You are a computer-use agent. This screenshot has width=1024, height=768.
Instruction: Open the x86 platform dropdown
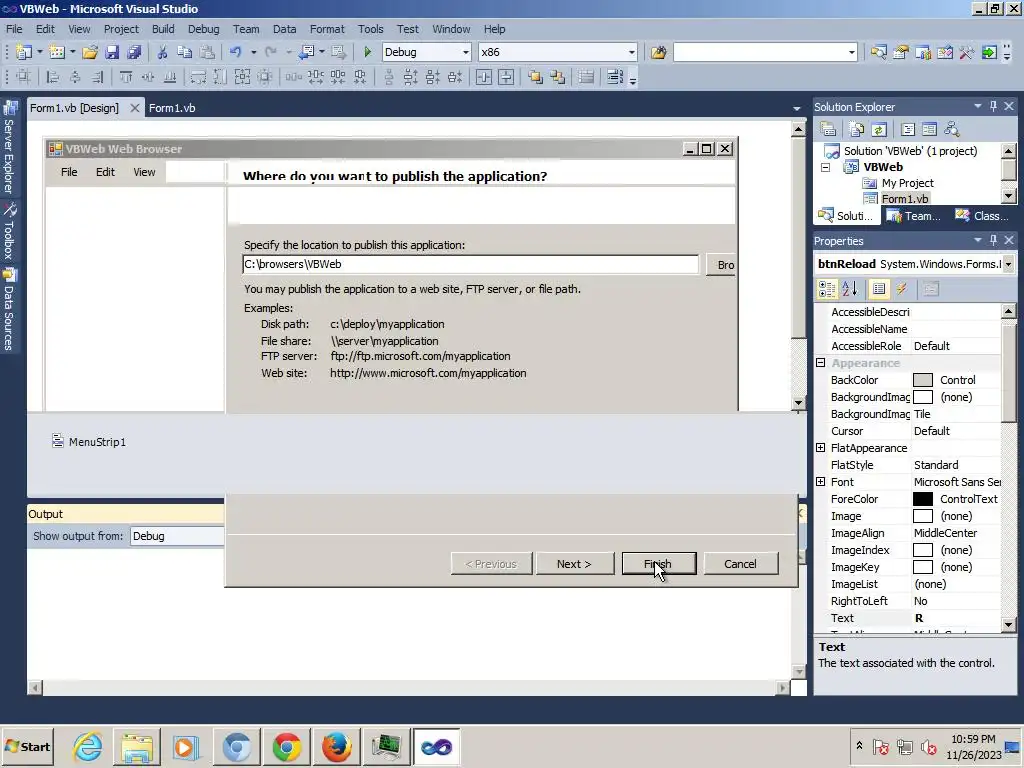click(x=632, y=52)
